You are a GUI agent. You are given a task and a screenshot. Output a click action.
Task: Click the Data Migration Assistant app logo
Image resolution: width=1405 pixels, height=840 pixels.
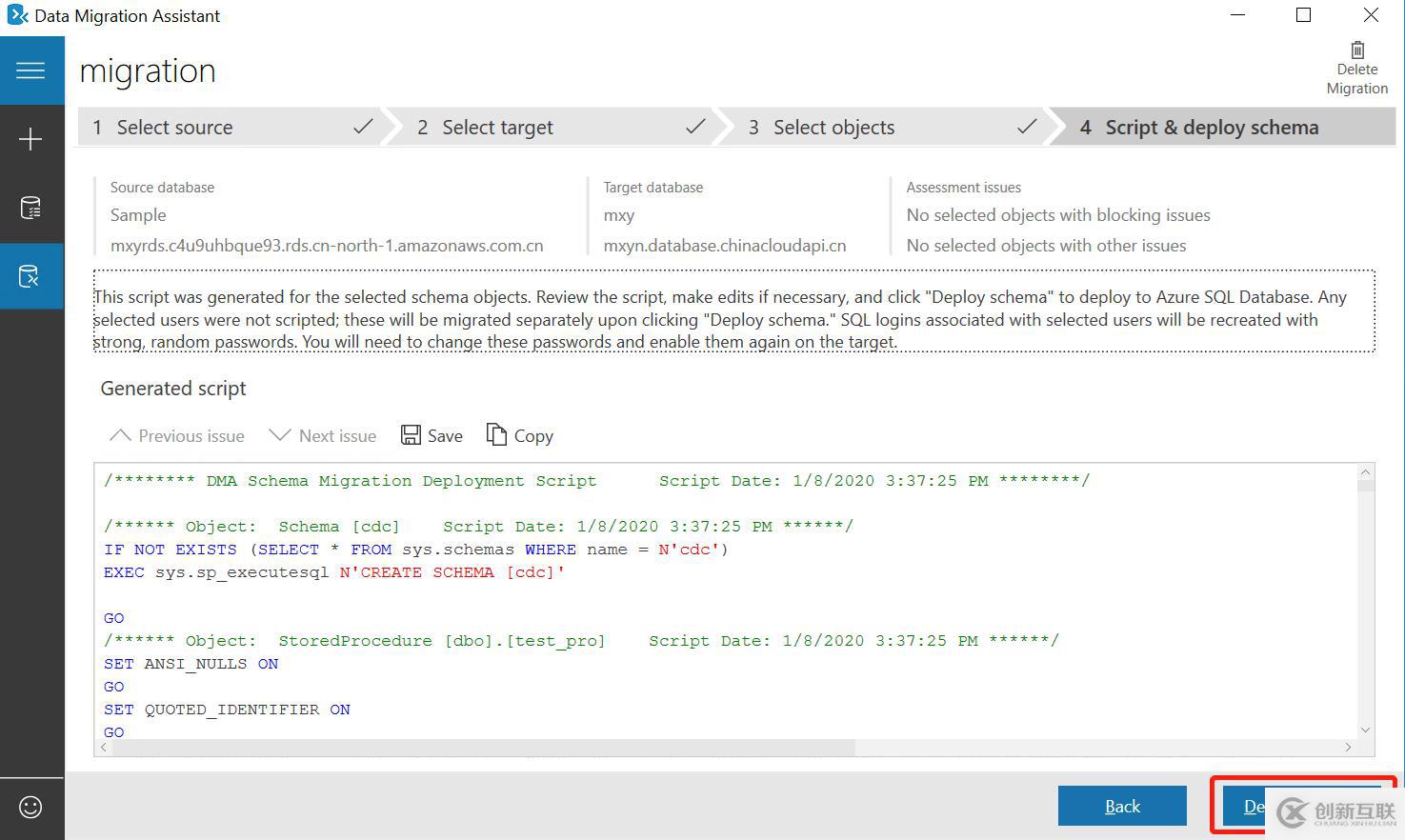(x=17, y=15)
